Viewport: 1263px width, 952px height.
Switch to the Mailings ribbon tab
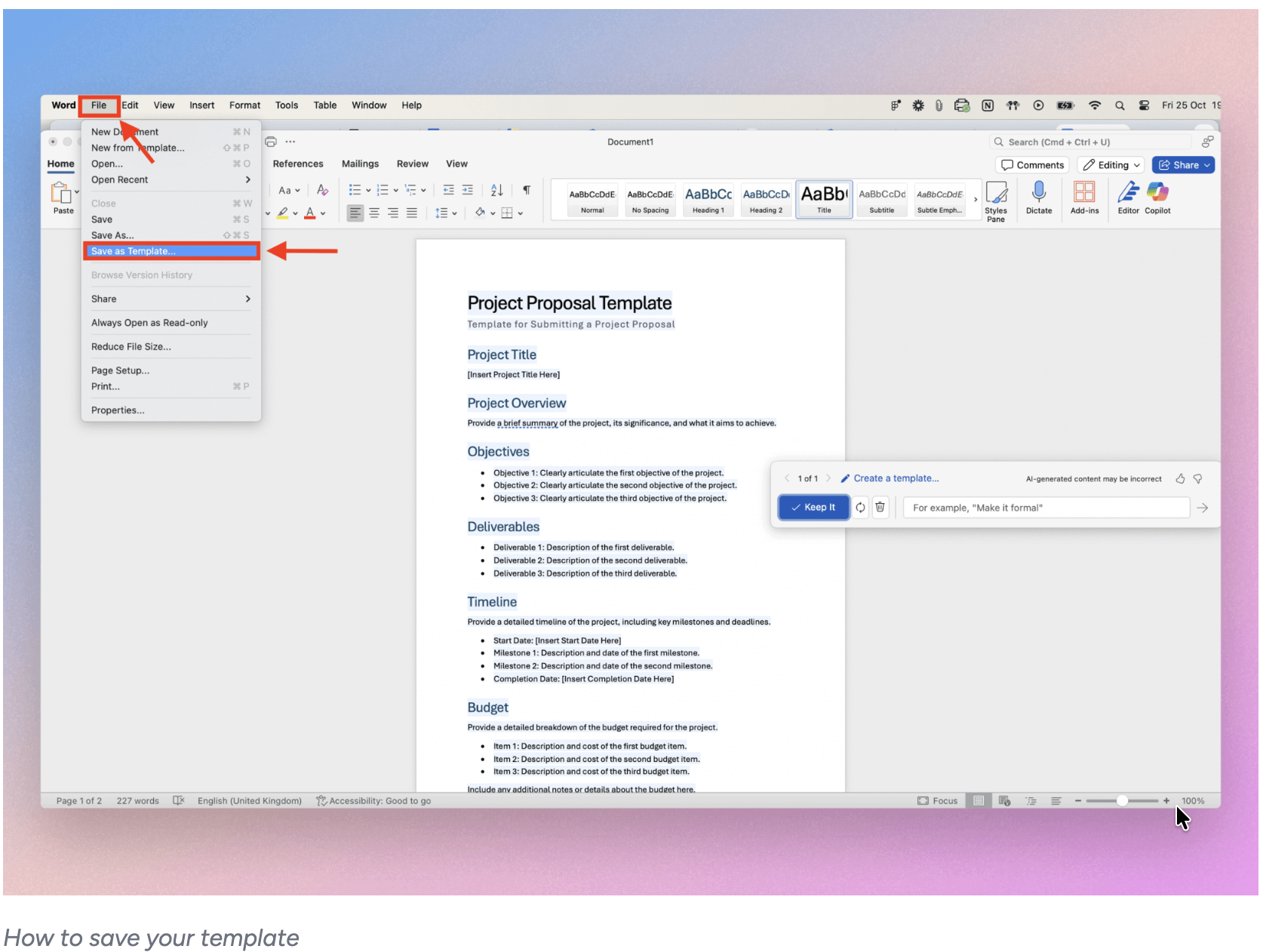(x=360, y=164)
